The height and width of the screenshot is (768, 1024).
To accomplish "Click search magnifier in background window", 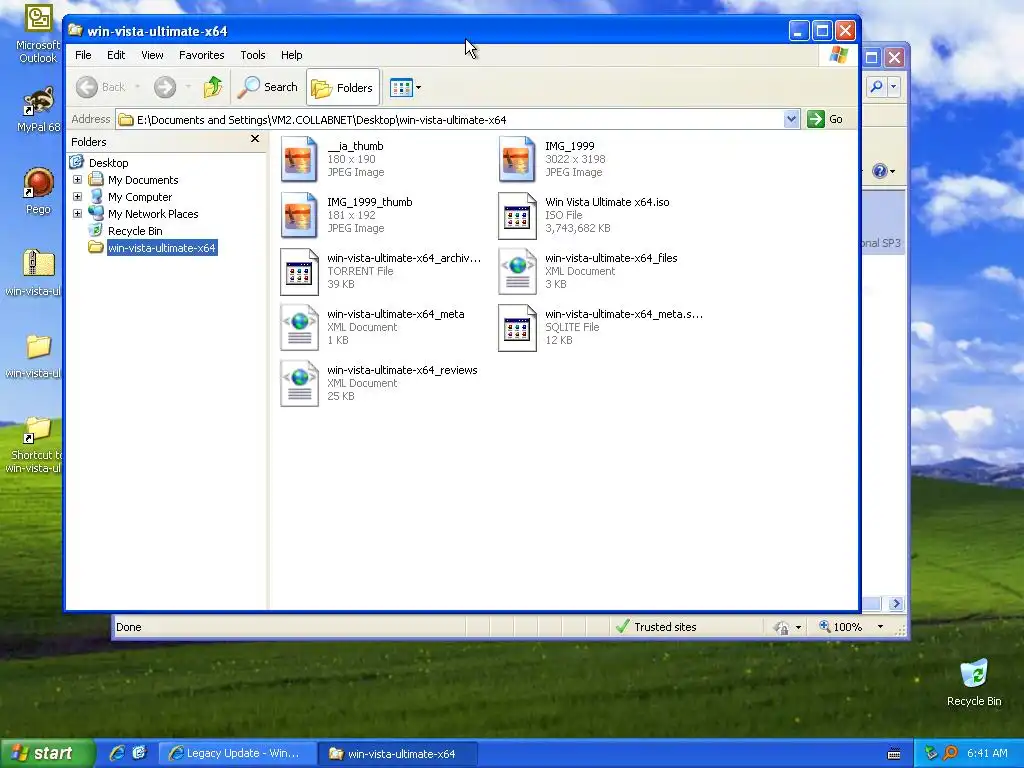I will 876,87.
